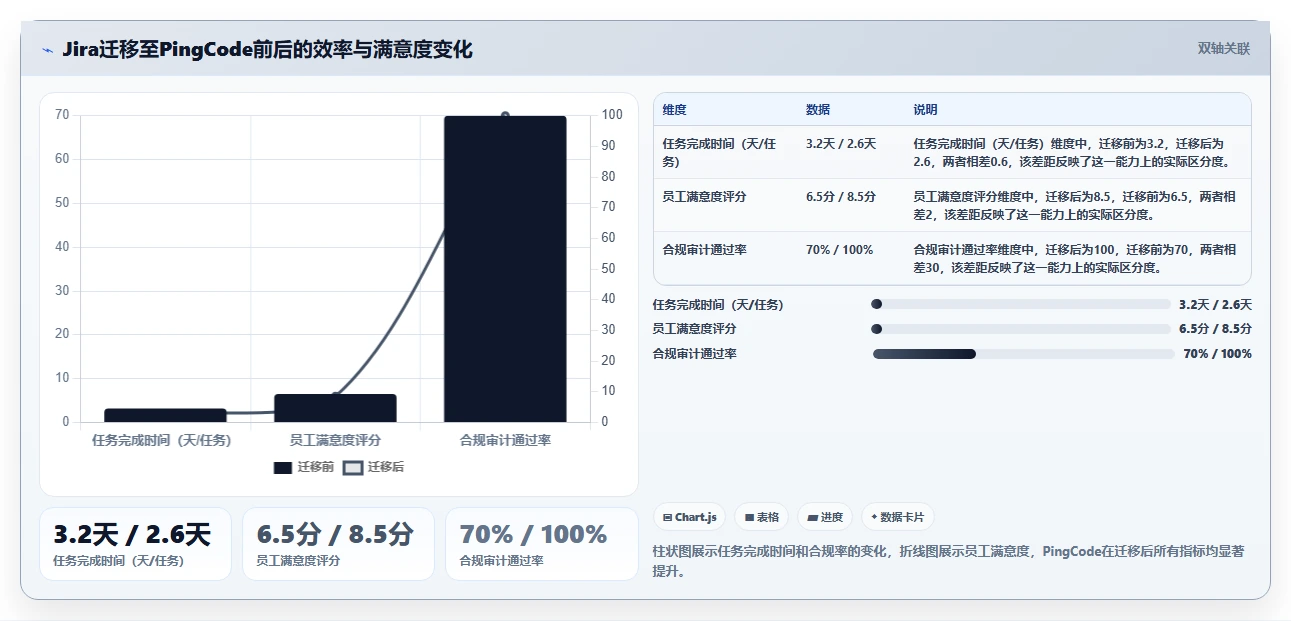Click the 3.2天 / 2.6天 table cell
Screen dimensions: 1291x621
coord(841,144)
